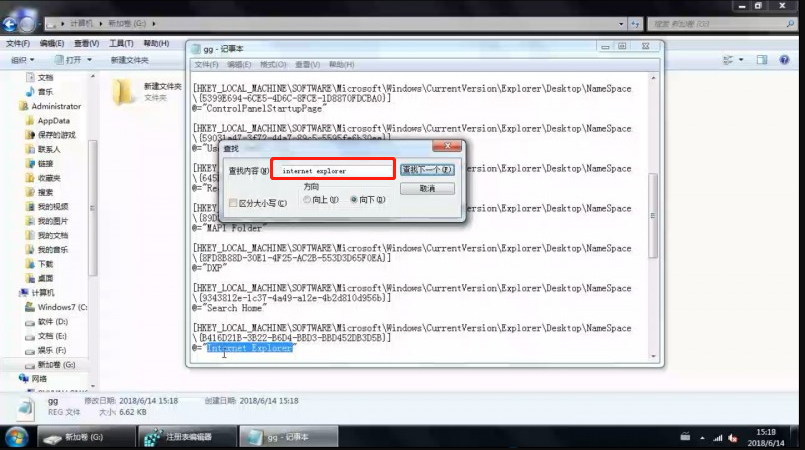Open Explorer's 工具(T) menu
Screen dimensions: 805x450
(120, 44)
